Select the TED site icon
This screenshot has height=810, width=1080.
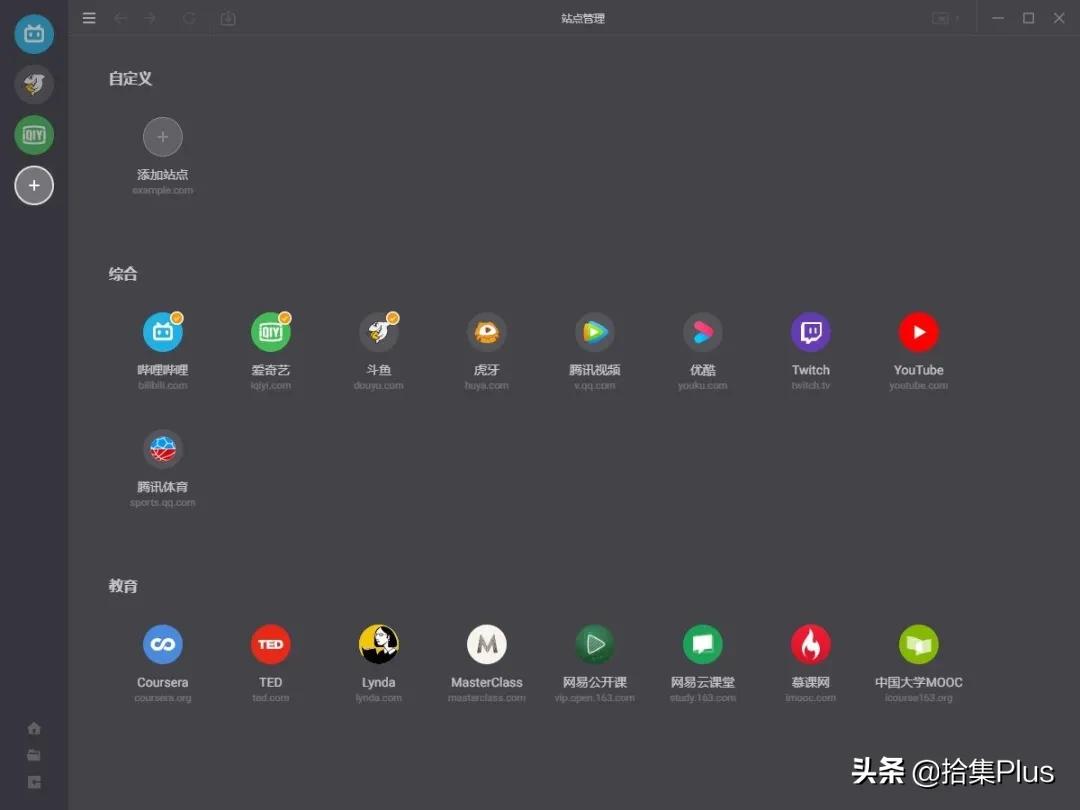tap(271, 644)
